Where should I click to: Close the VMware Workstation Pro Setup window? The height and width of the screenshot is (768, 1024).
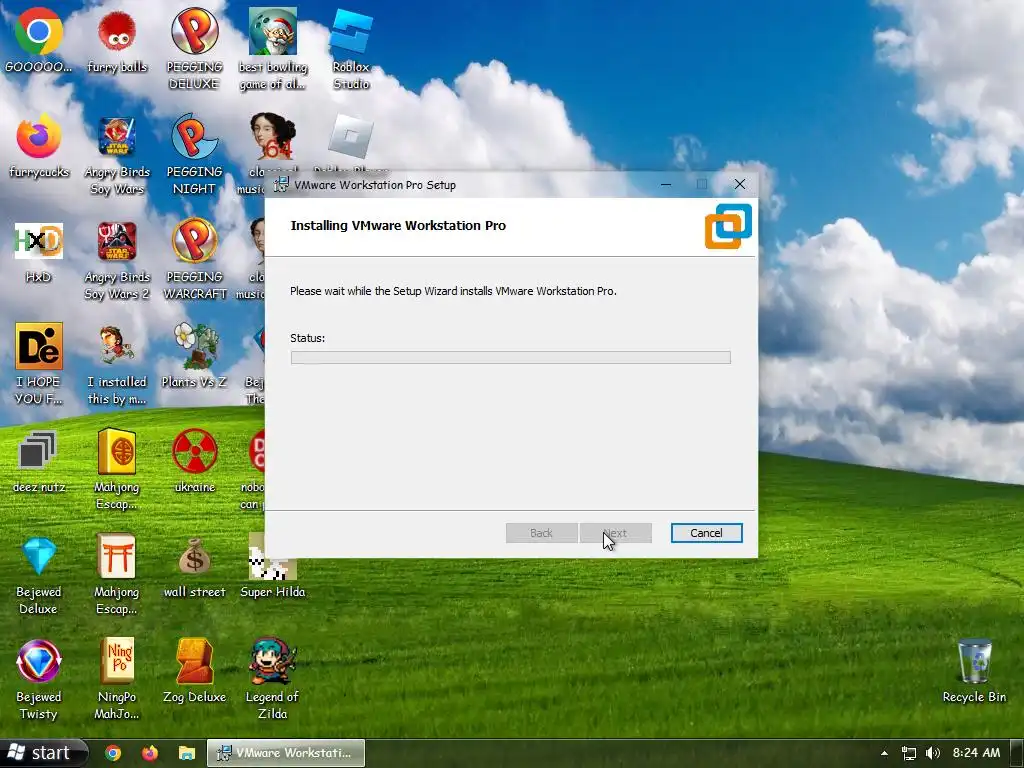pyautogui.click(x=740, y=185)
